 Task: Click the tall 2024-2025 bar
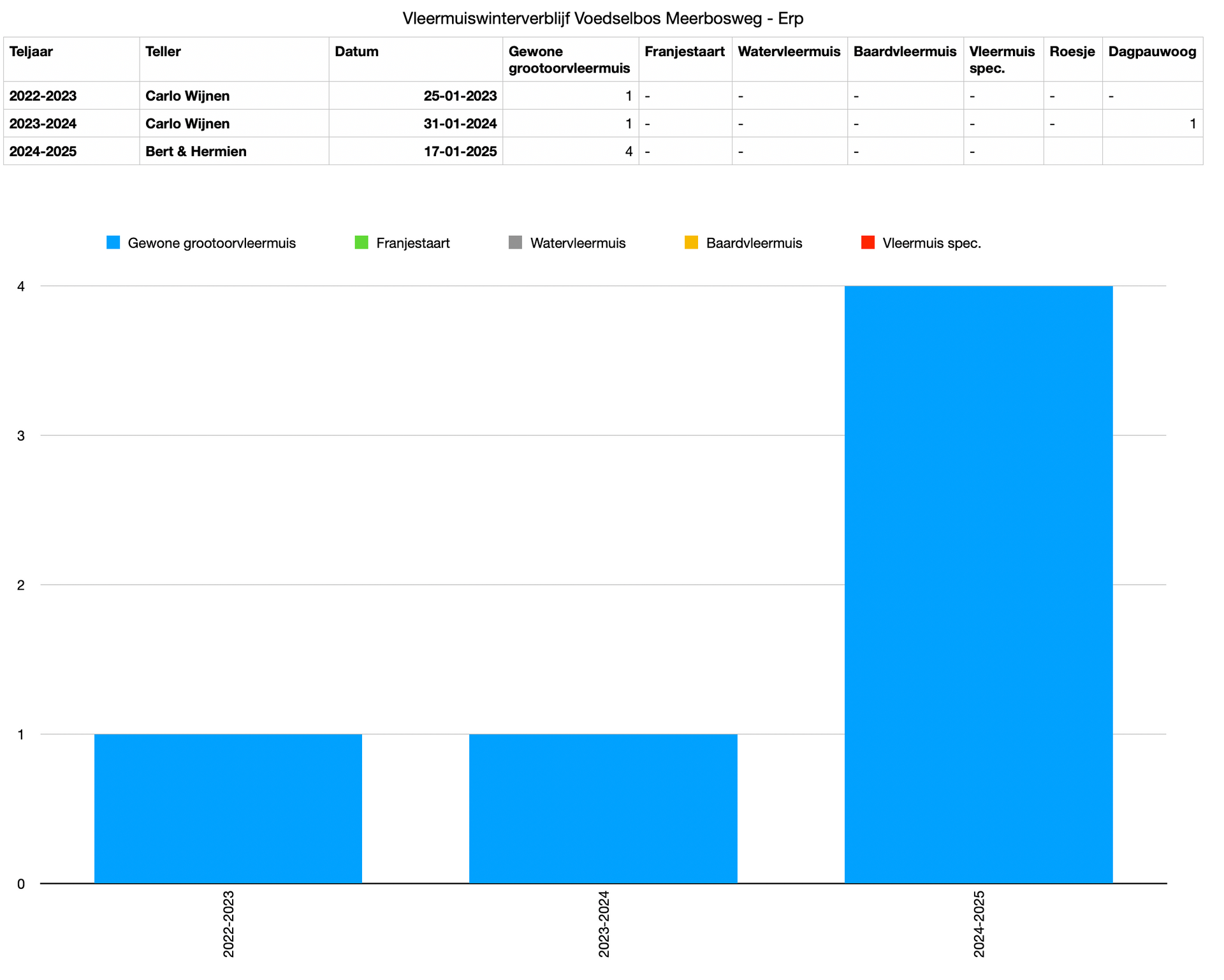[979, 584]
